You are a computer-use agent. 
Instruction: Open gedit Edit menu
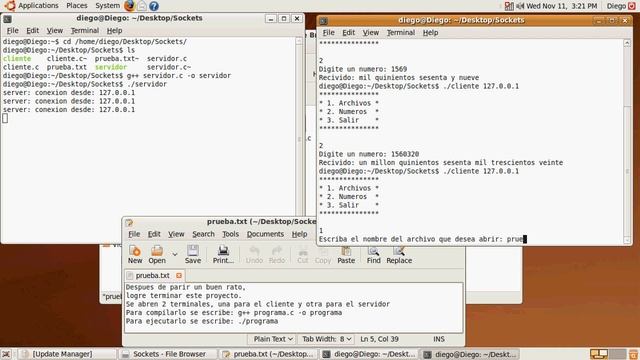pyautogui.click(x=154, y=234)
